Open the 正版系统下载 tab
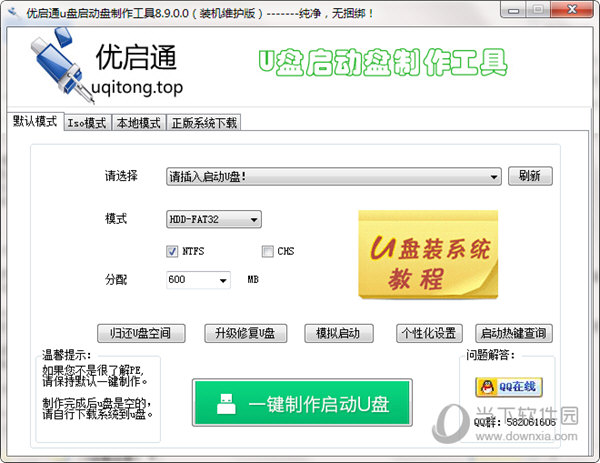The image size is (600, 463). (x=204, y=123)
